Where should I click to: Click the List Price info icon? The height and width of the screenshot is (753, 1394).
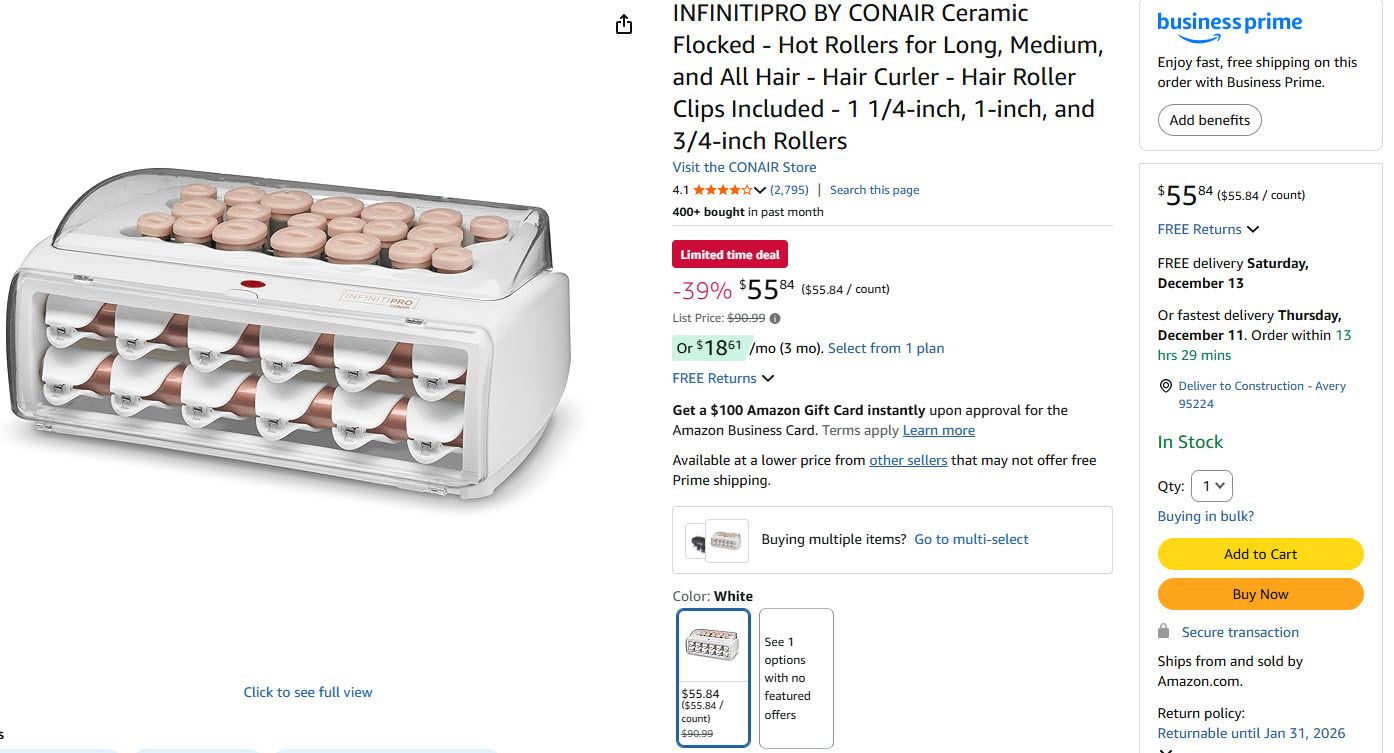pos(775,319)
